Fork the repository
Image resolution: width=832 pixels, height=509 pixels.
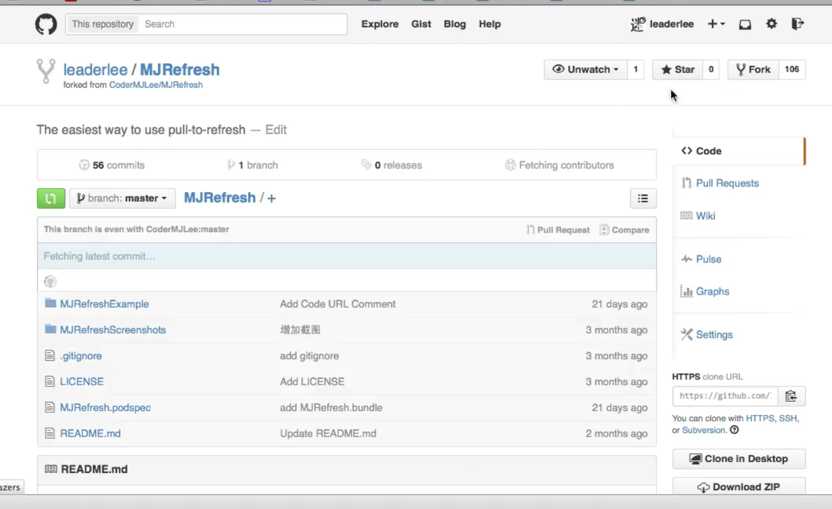click(753, 70)
